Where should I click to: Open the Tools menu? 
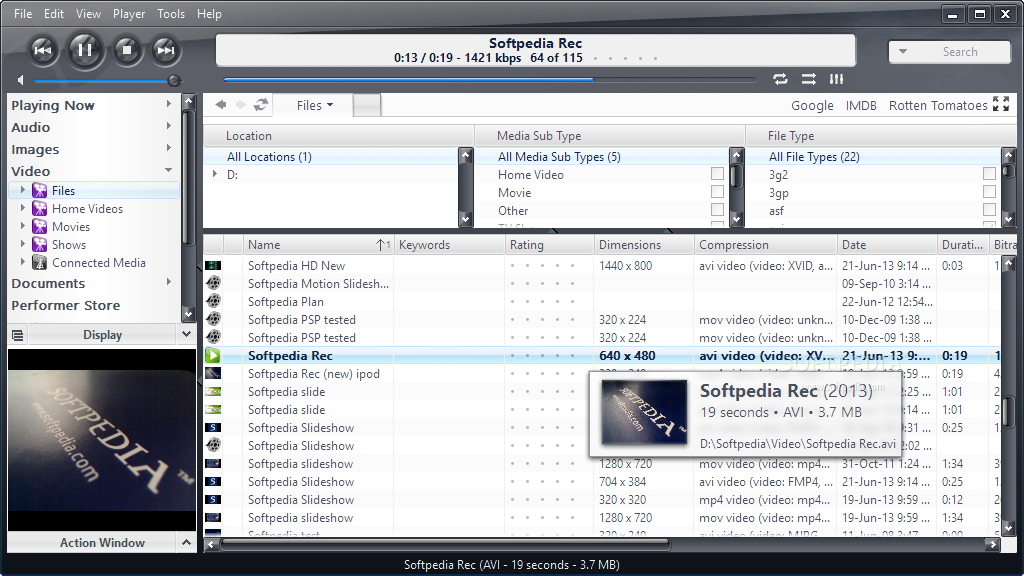(171, 14)
